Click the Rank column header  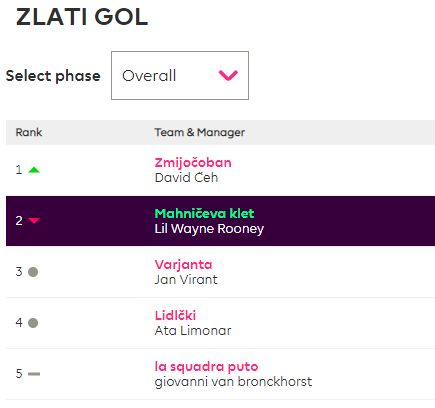click(x=29, y=132)
